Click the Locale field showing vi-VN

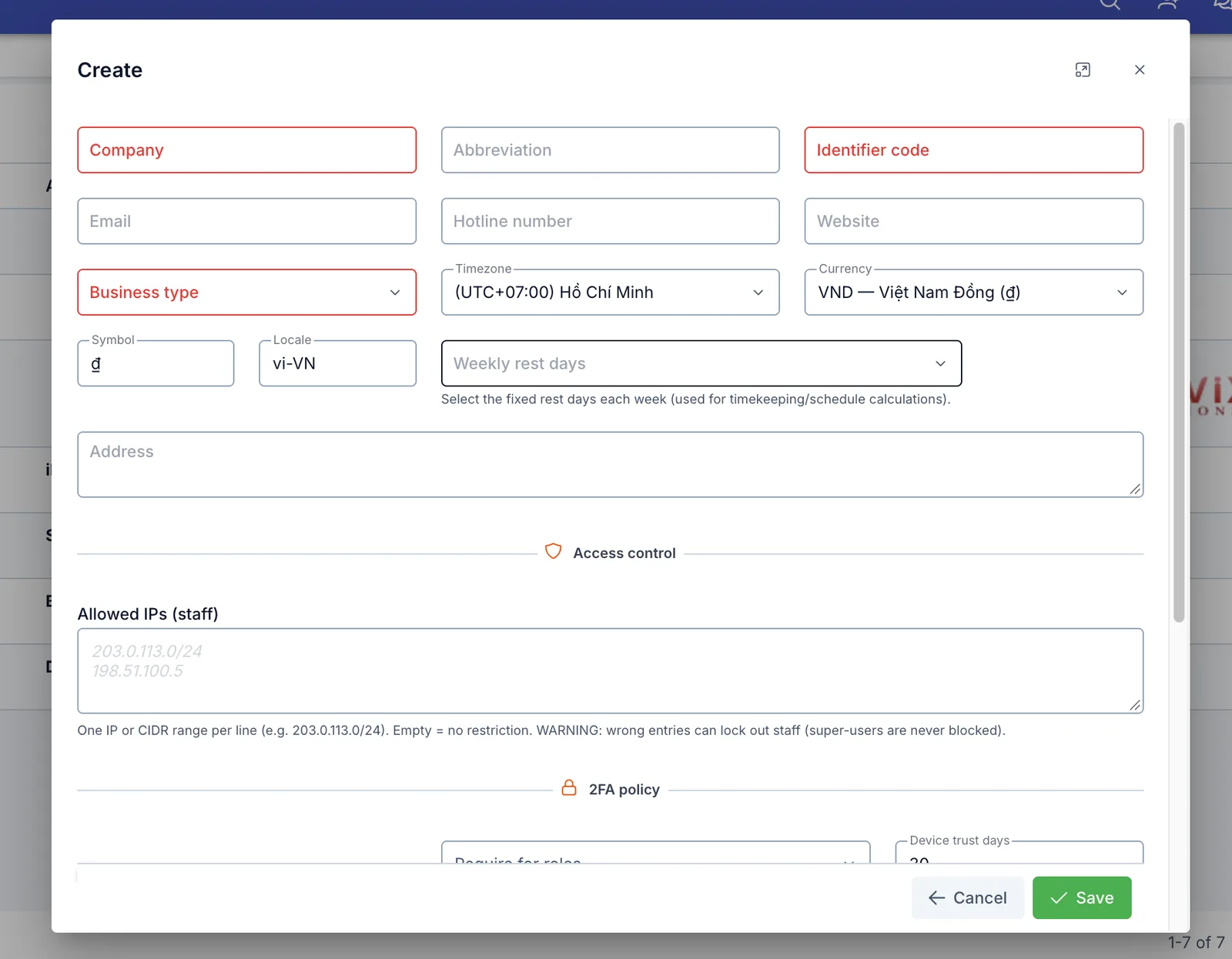[x=337, y=363]
